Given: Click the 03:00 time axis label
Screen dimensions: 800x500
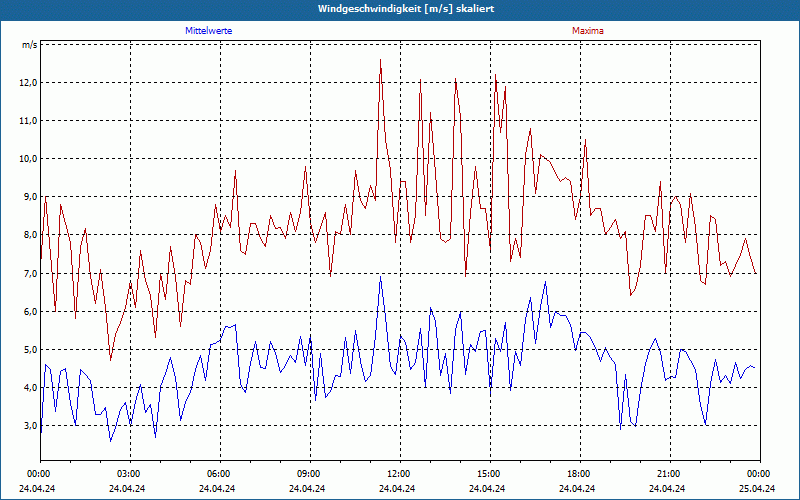Looking at the screenshot, I should click(x=130, y=474).
